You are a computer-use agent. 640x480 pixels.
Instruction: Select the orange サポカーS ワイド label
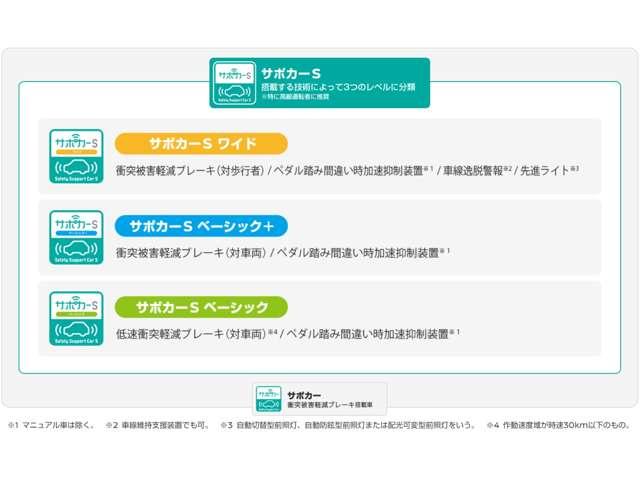pos(201,143)
